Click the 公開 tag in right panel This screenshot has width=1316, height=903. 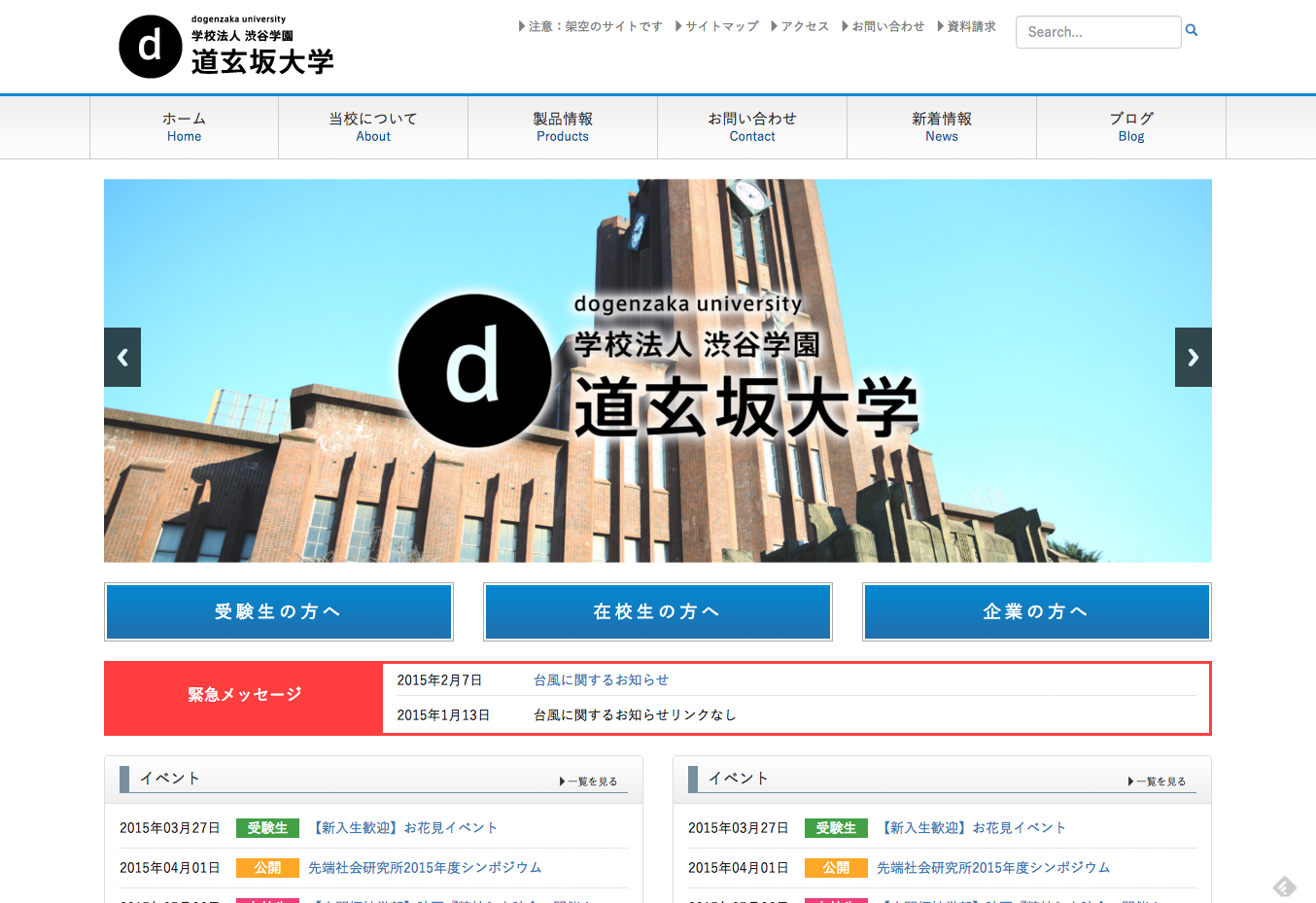(836, 868)
